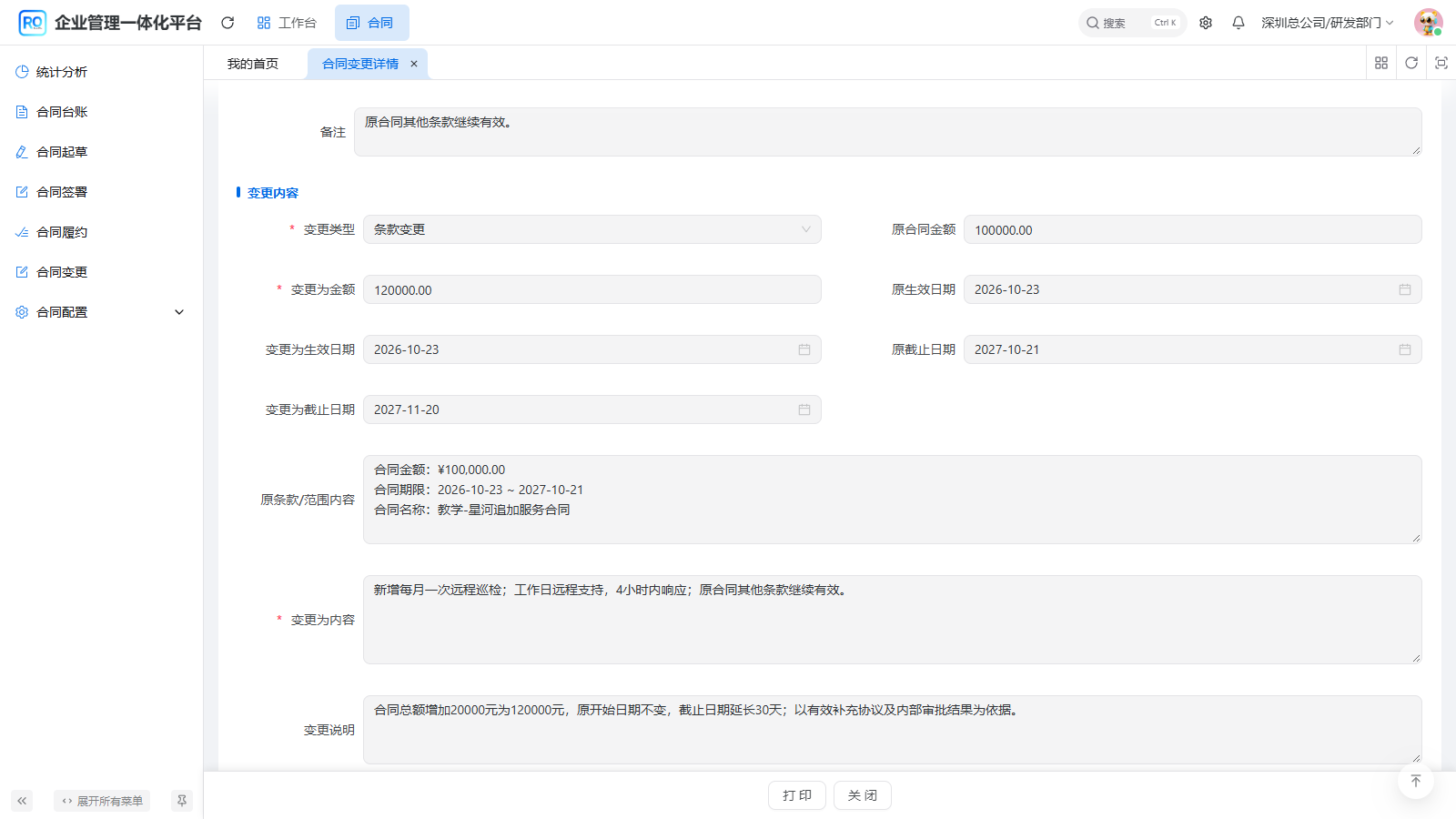Click the refresh icon beside the platform title

click(227, 23)
